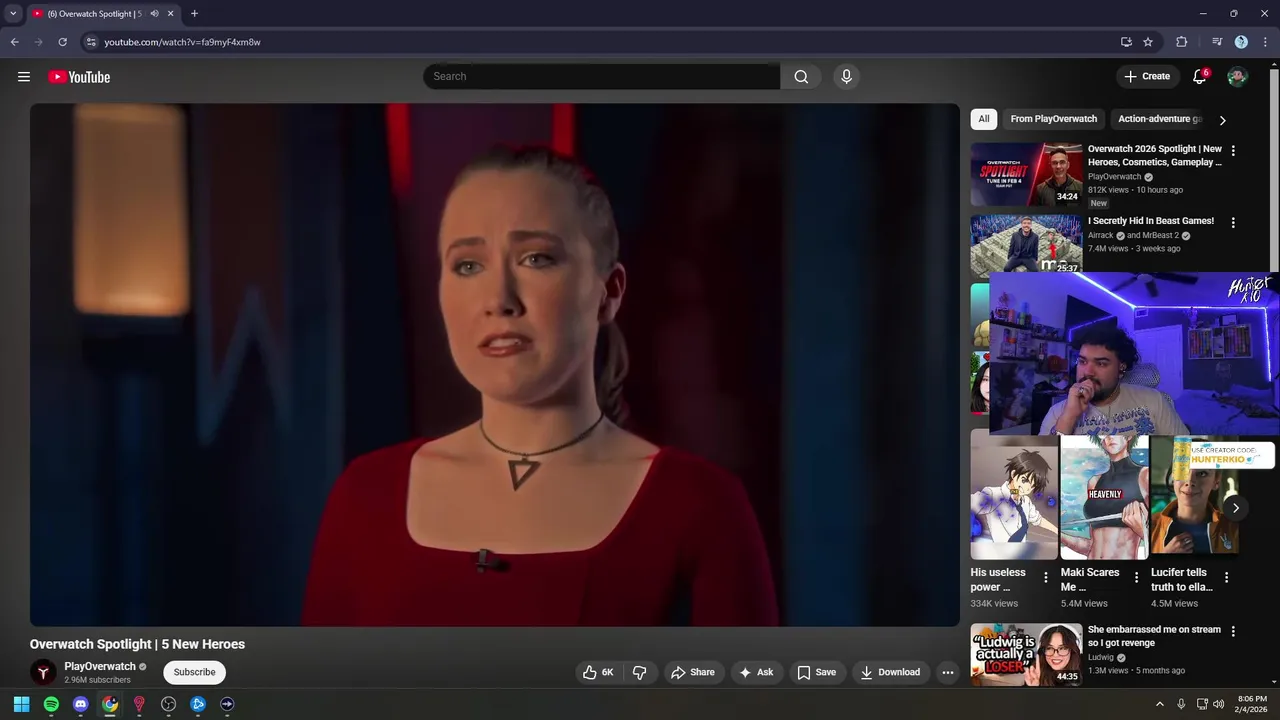Open She embarrassed me on stream title

[1154, 636]
